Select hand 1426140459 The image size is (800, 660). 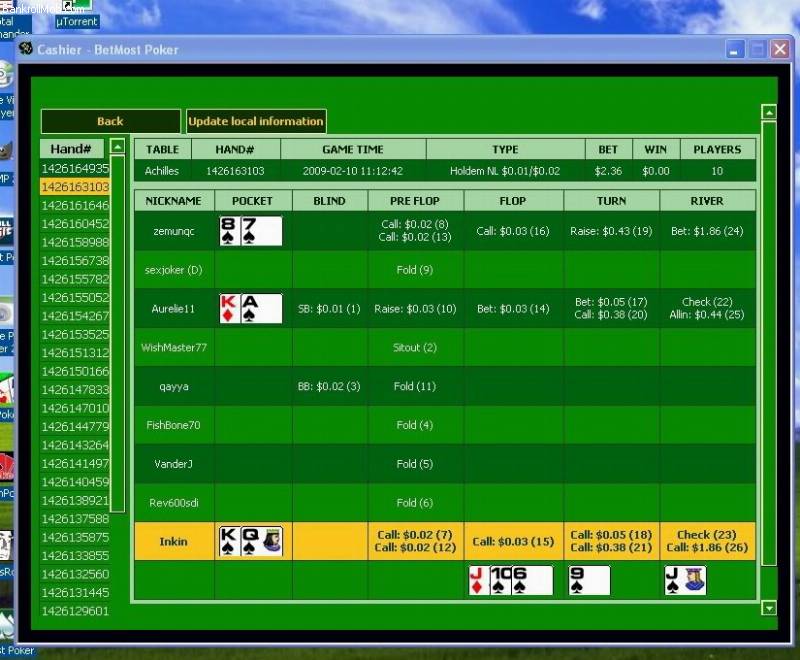click(75, 482)
